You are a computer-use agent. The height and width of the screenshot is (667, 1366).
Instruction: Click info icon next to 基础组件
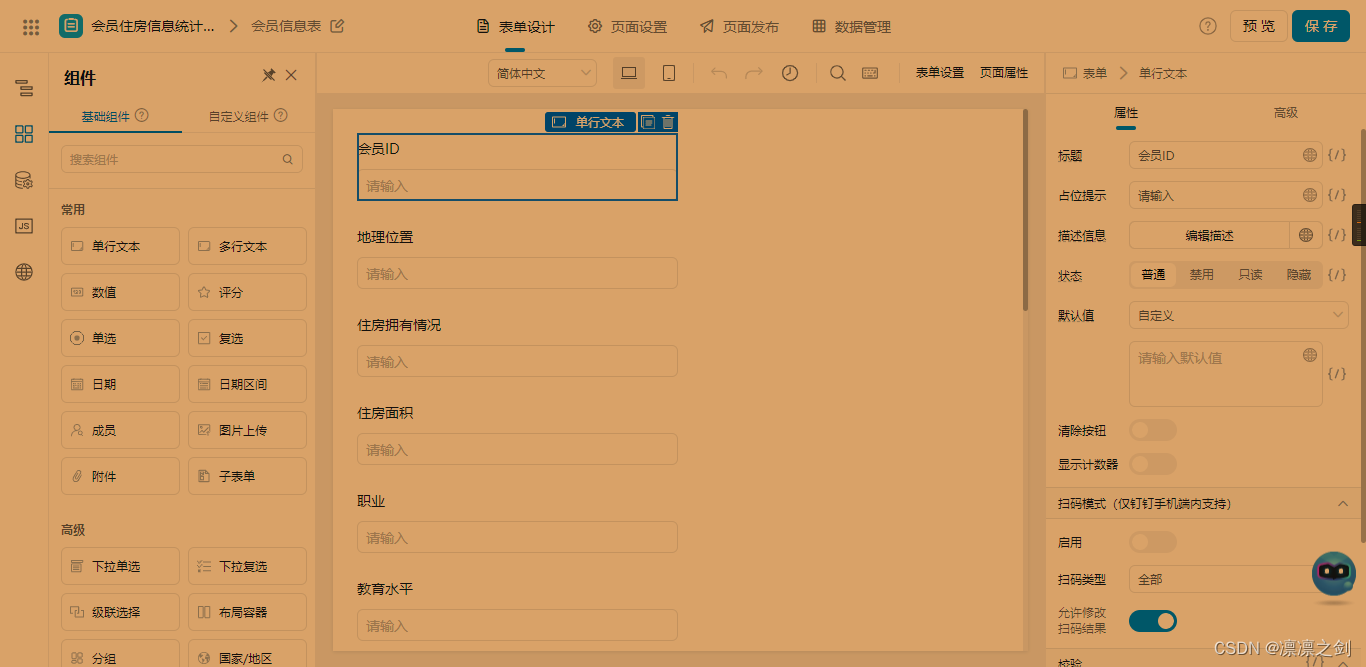point(142,116)
